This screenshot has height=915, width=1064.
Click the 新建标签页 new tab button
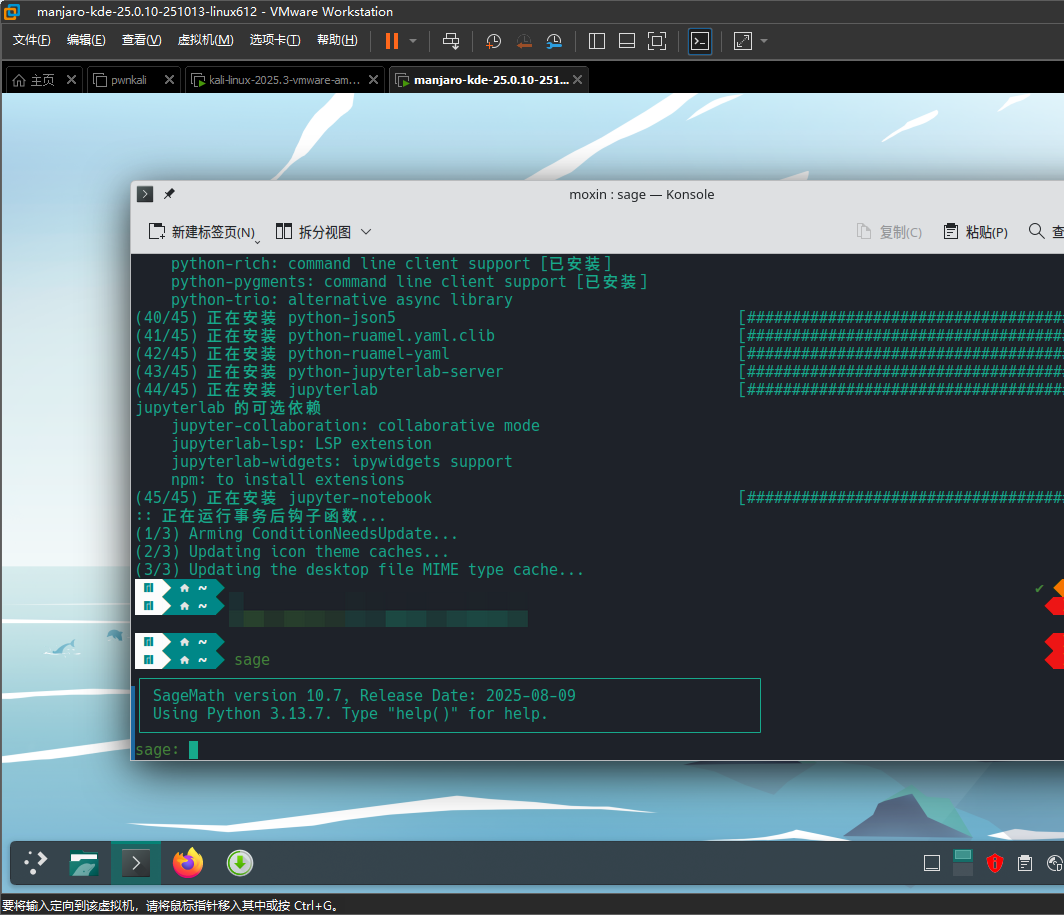[x=202, y=232]
